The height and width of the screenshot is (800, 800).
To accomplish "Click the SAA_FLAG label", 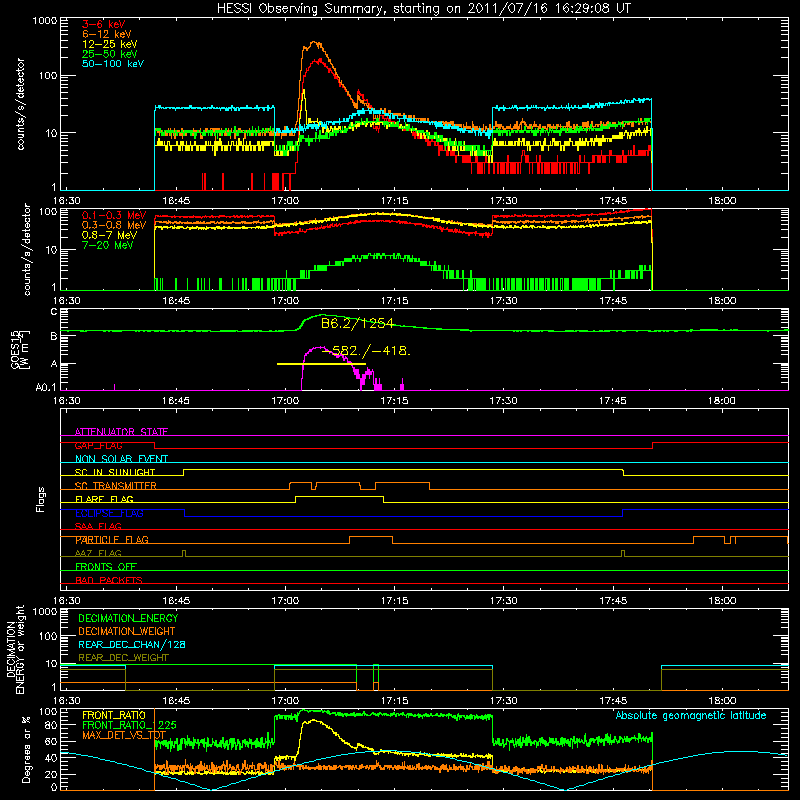I will pos(98,526).
